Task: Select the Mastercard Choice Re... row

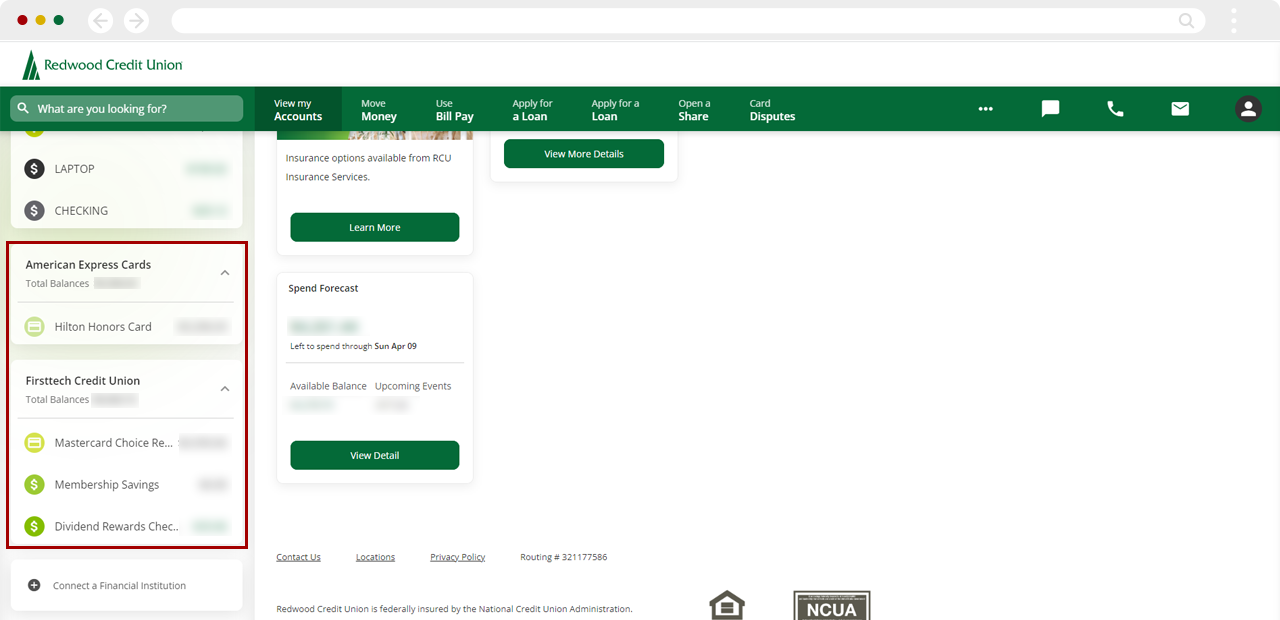Action: (x=127, y=443)
